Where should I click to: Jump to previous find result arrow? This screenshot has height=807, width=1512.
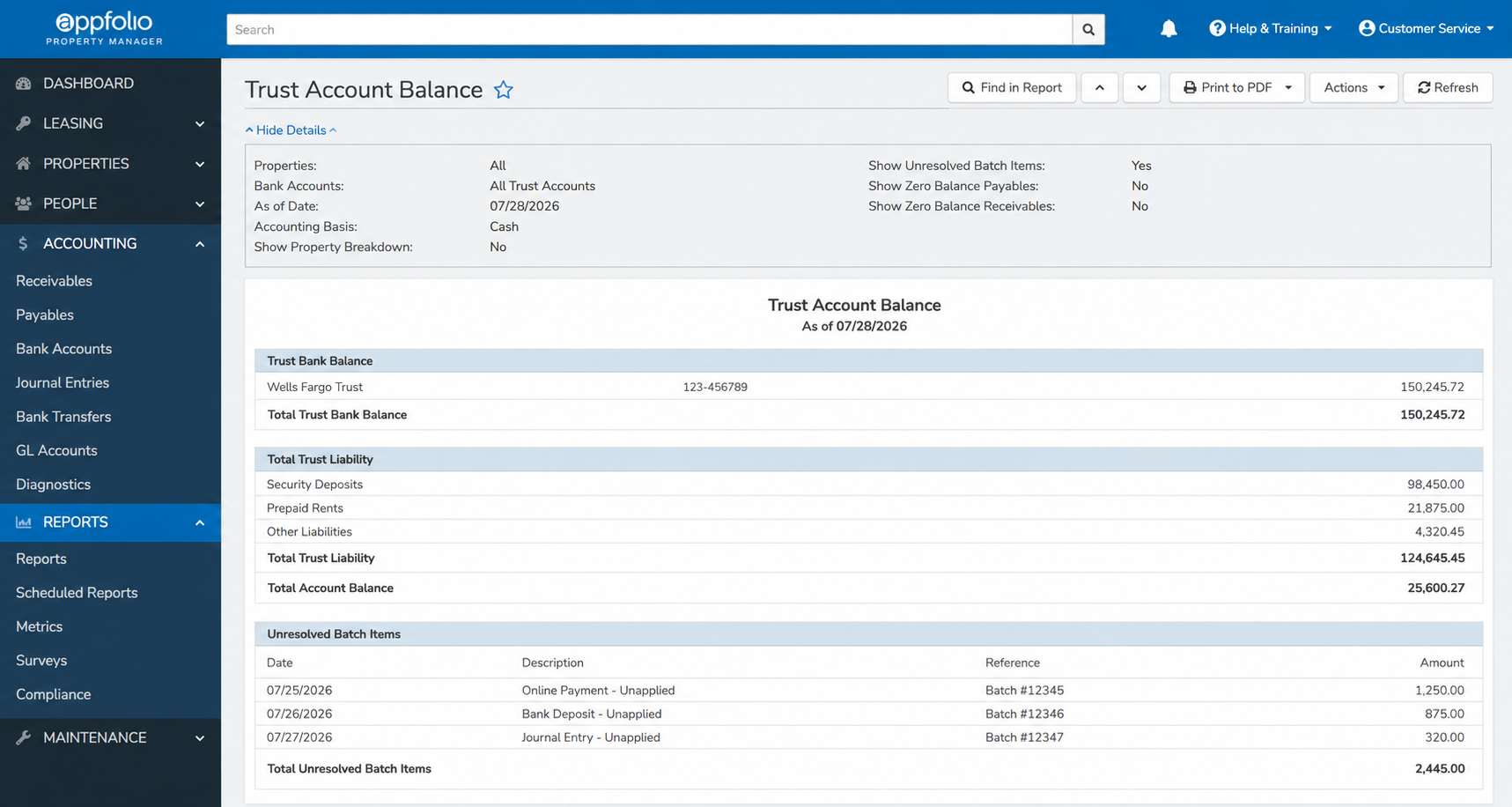pyautogui.click(x=1100, y=87)
